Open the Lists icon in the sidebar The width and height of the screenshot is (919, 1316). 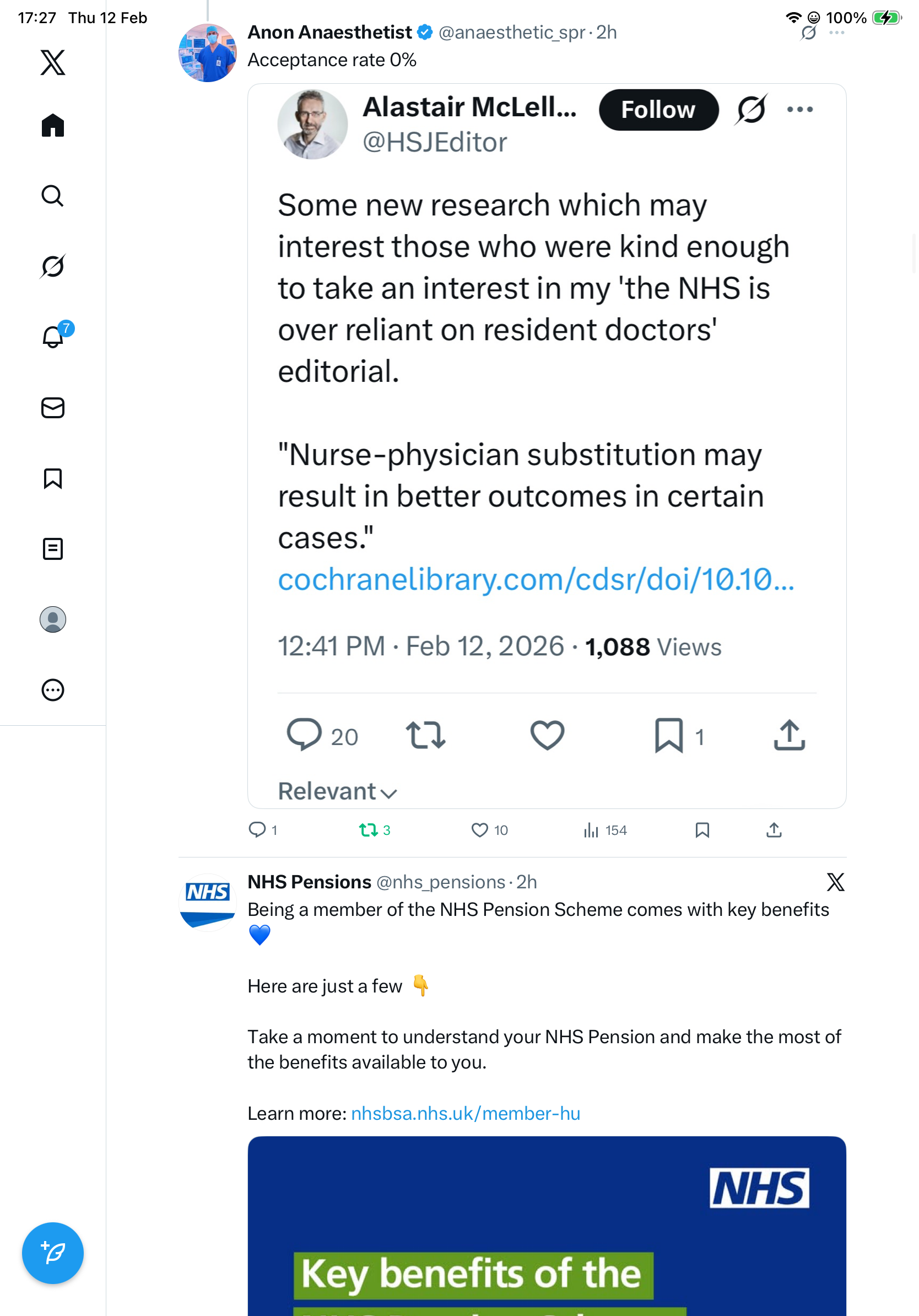53,548
